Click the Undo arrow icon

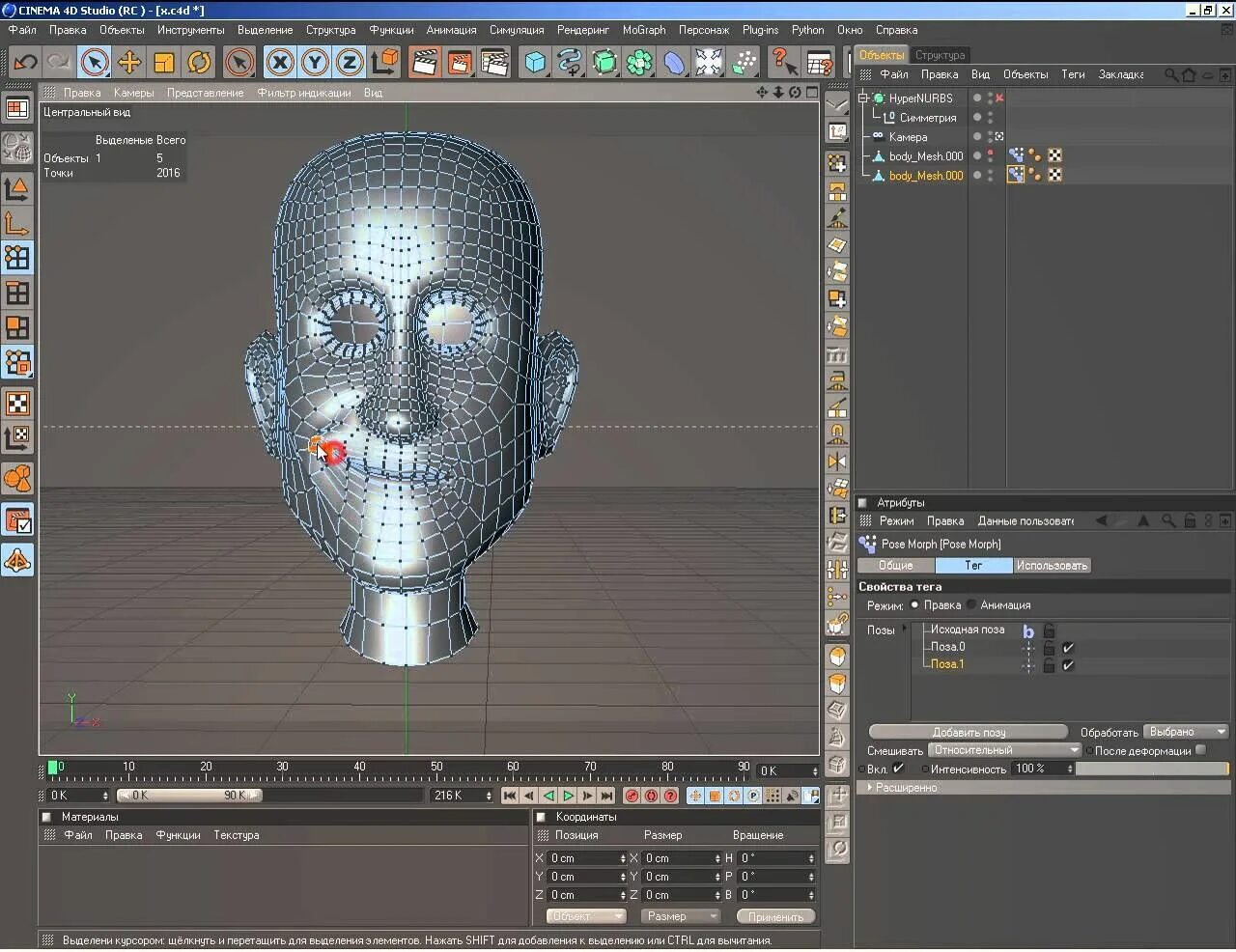click(25, 63)
